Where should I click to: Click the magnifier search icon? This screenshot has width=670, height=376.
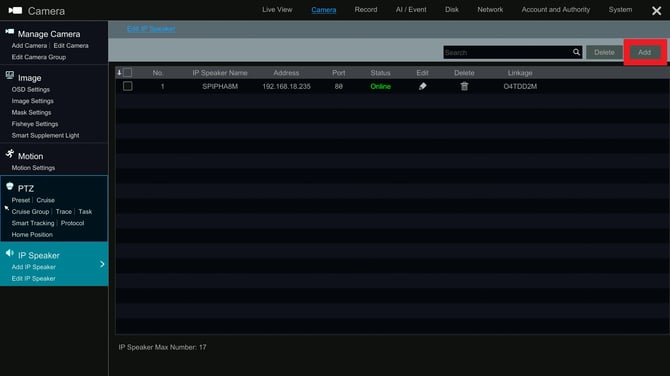[x=576, y=52]
